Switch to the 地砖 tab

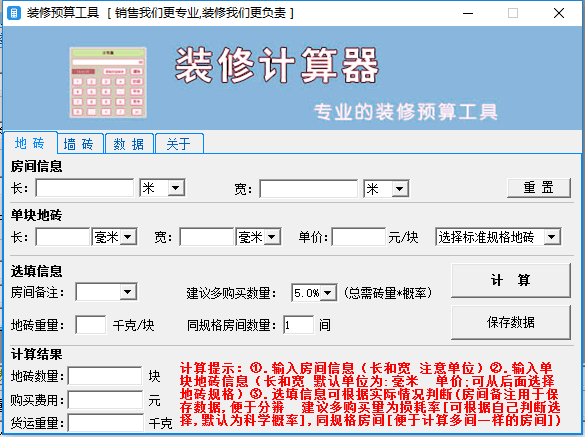(x=30, y=143)
